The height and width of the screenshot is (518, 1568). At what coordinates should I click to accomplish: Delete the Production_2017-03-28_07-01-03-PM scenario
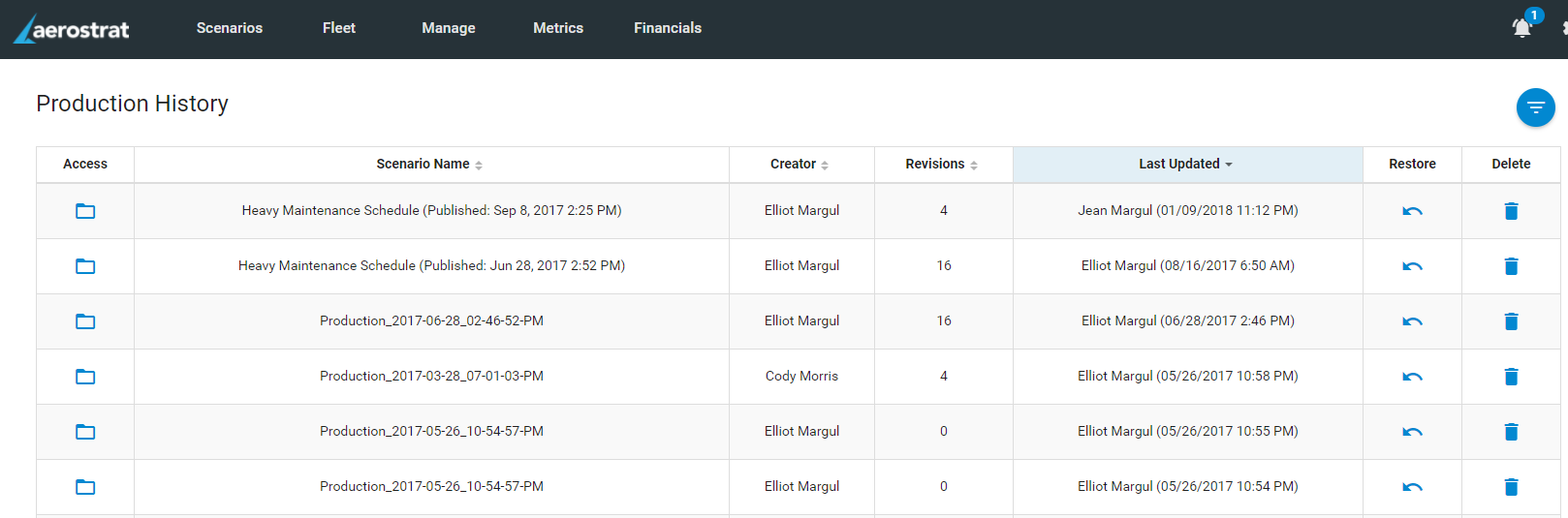click(x=1511, y=377)
